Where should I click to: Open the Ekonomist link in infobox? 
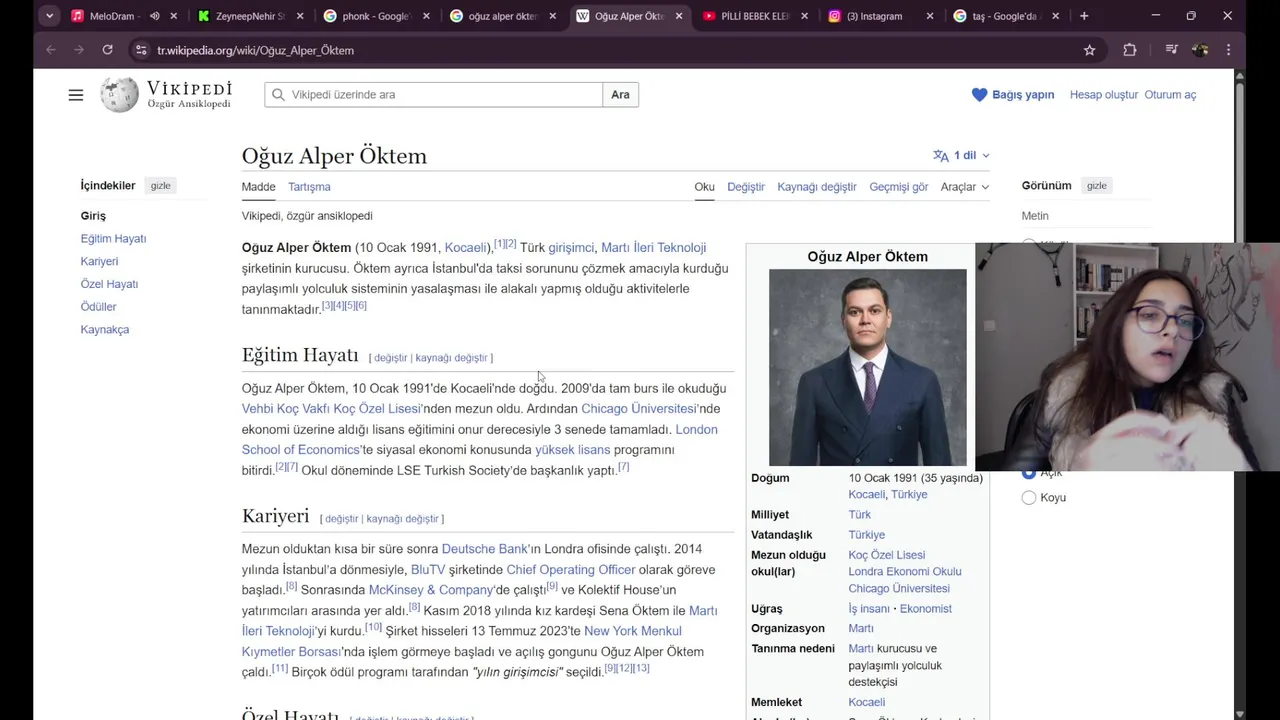point(926,609)
